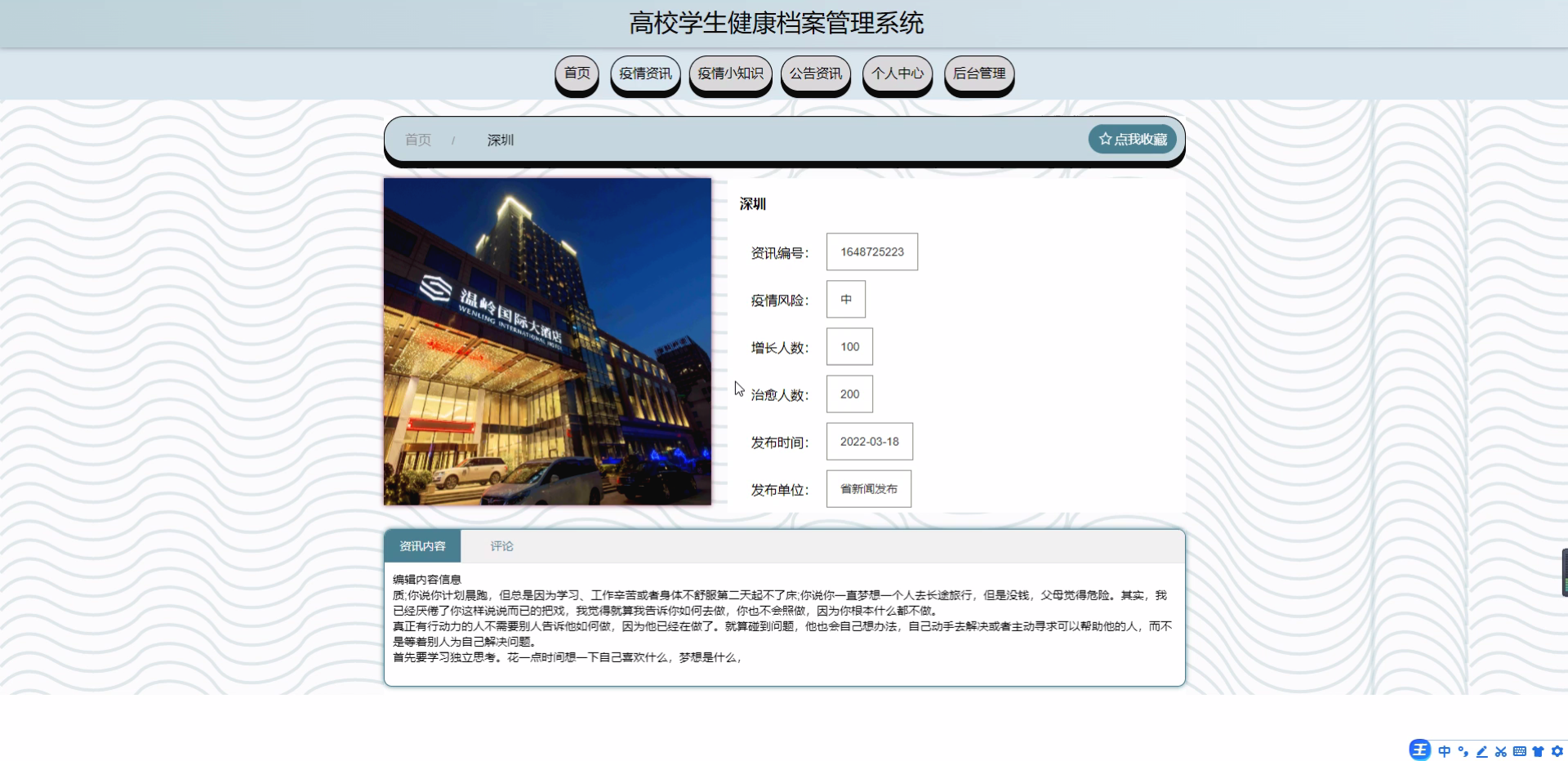1568x761 pixels.
Task: Click the 发布时间 label
Action: (x=780, y=443)
